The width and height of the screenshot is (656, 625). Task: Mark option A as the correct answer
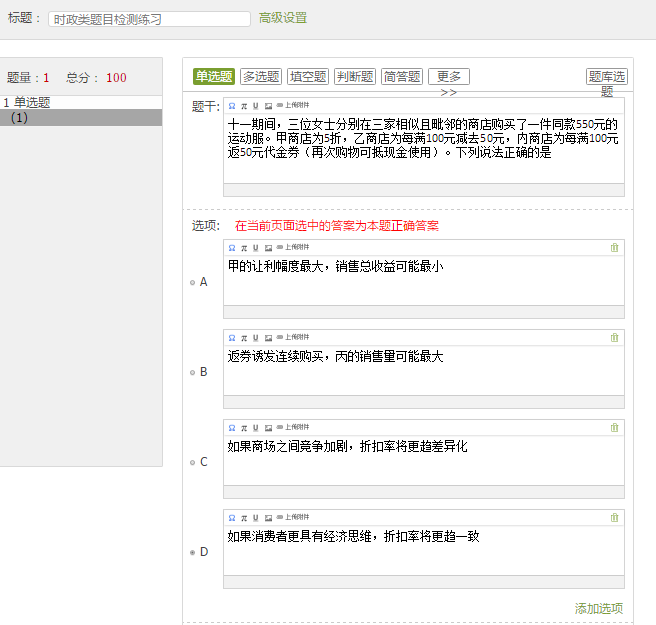(x=193, y=283)
